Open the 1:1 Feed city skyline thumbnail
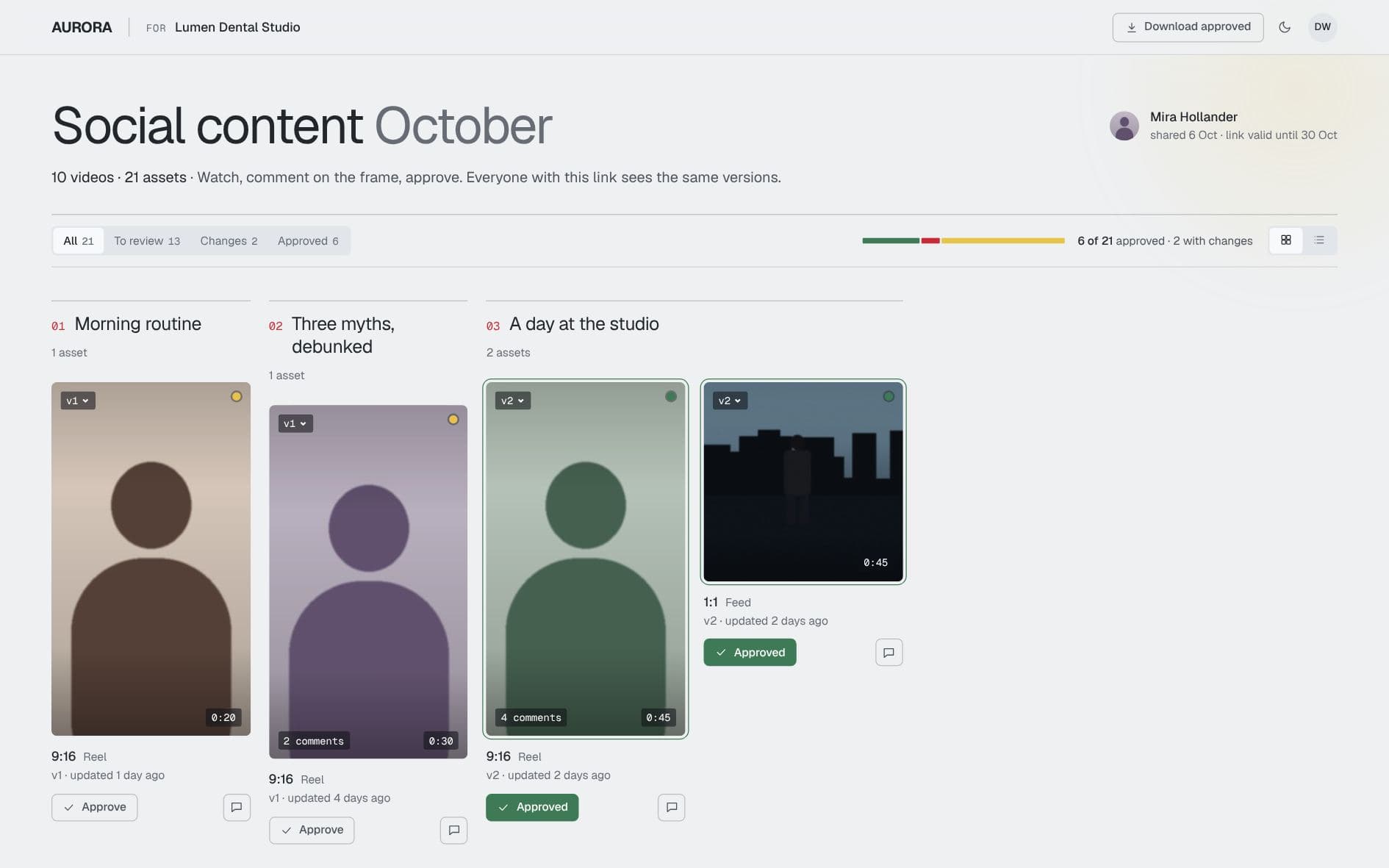The image size is (1389, 868). click(803, 481)
